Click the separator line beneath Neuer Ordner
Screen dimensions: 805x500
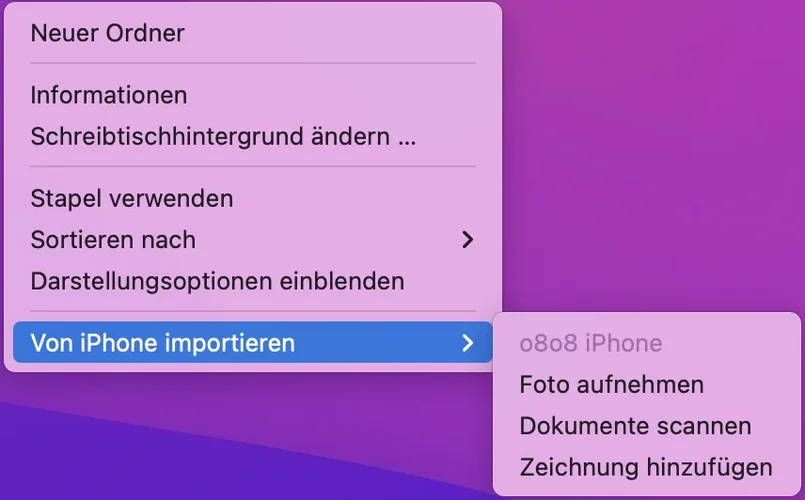point(253,64)
